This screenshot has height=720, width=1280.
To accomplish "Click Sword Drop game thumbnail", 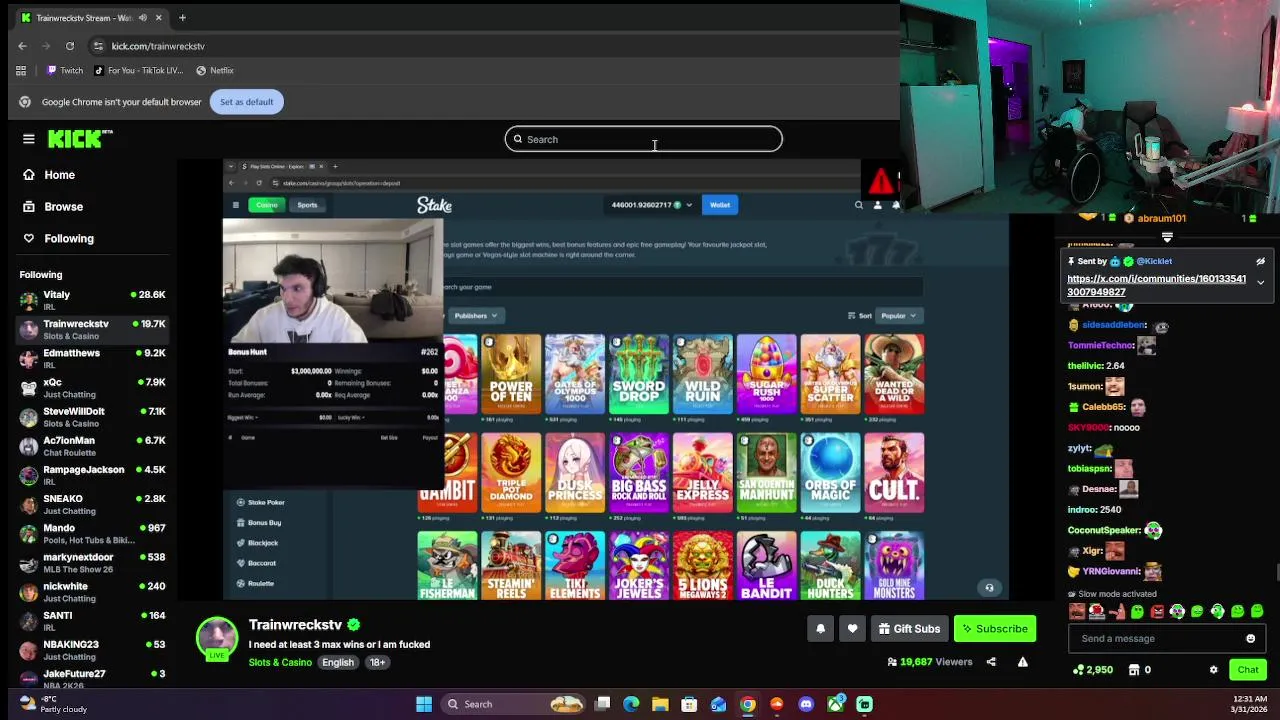I will [639, 374].
